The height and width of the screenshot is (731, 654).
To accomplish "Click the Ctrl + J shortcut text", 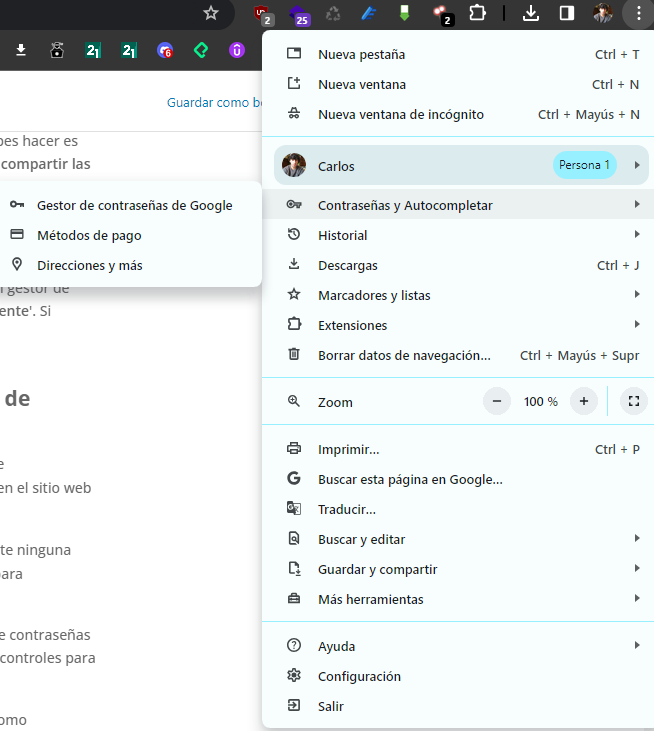I will pyautogui.click(x=618, y=265).
